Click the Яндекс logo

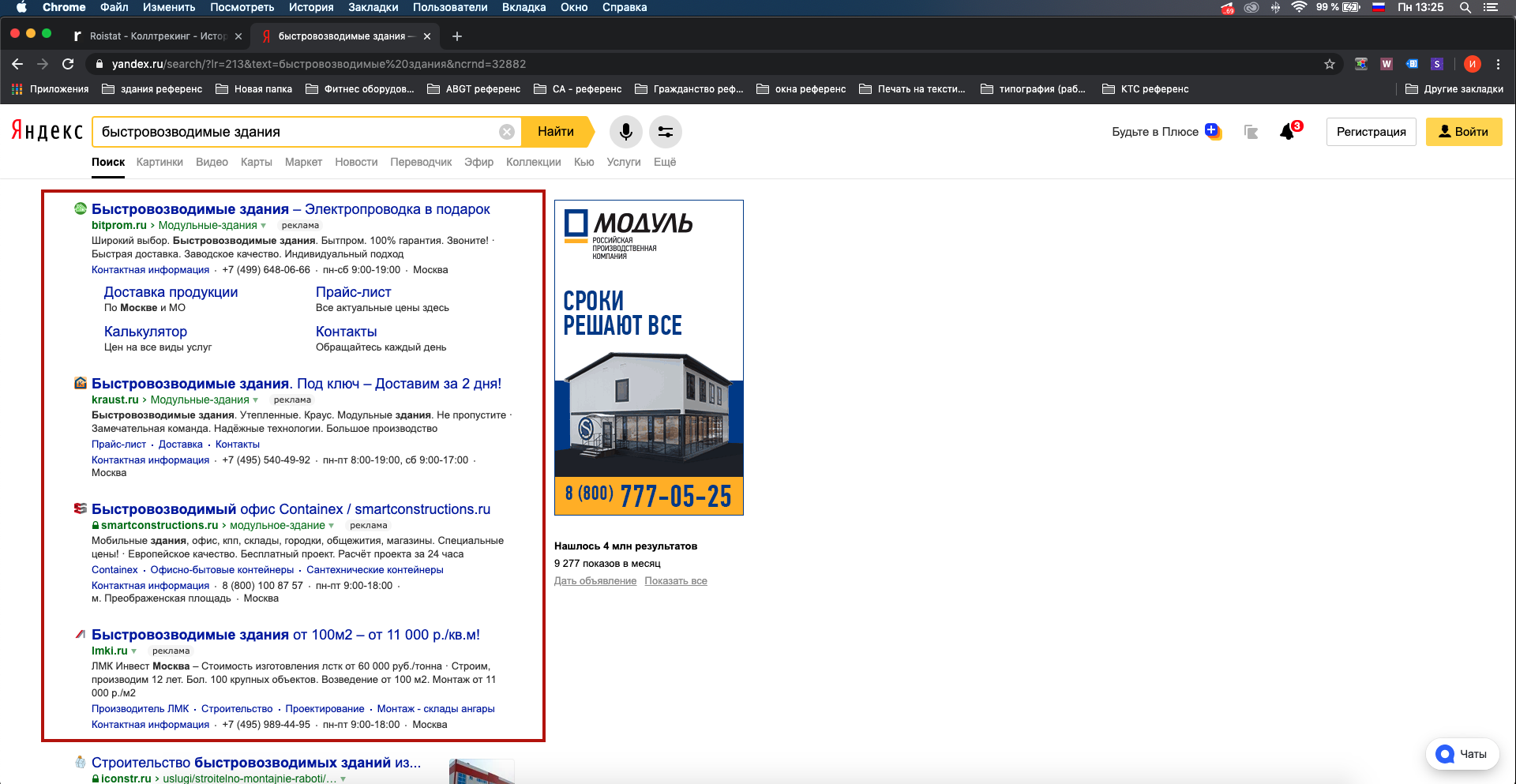(47, 131)
